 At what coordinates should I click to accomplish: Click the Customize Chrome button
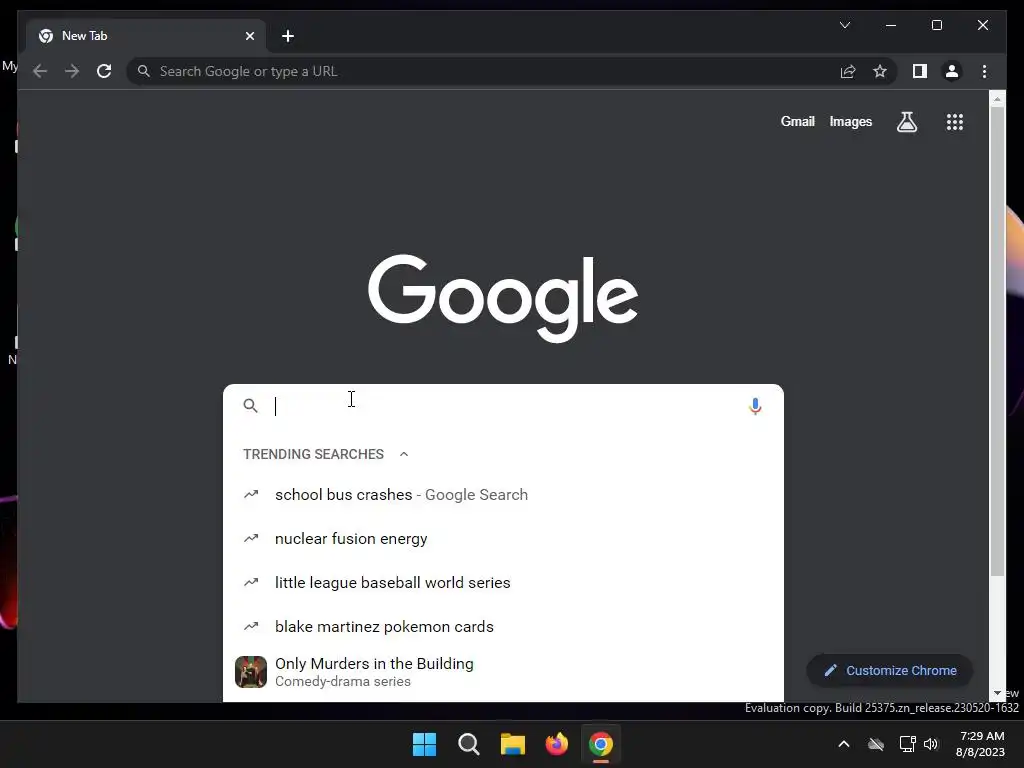pos(889,671)
